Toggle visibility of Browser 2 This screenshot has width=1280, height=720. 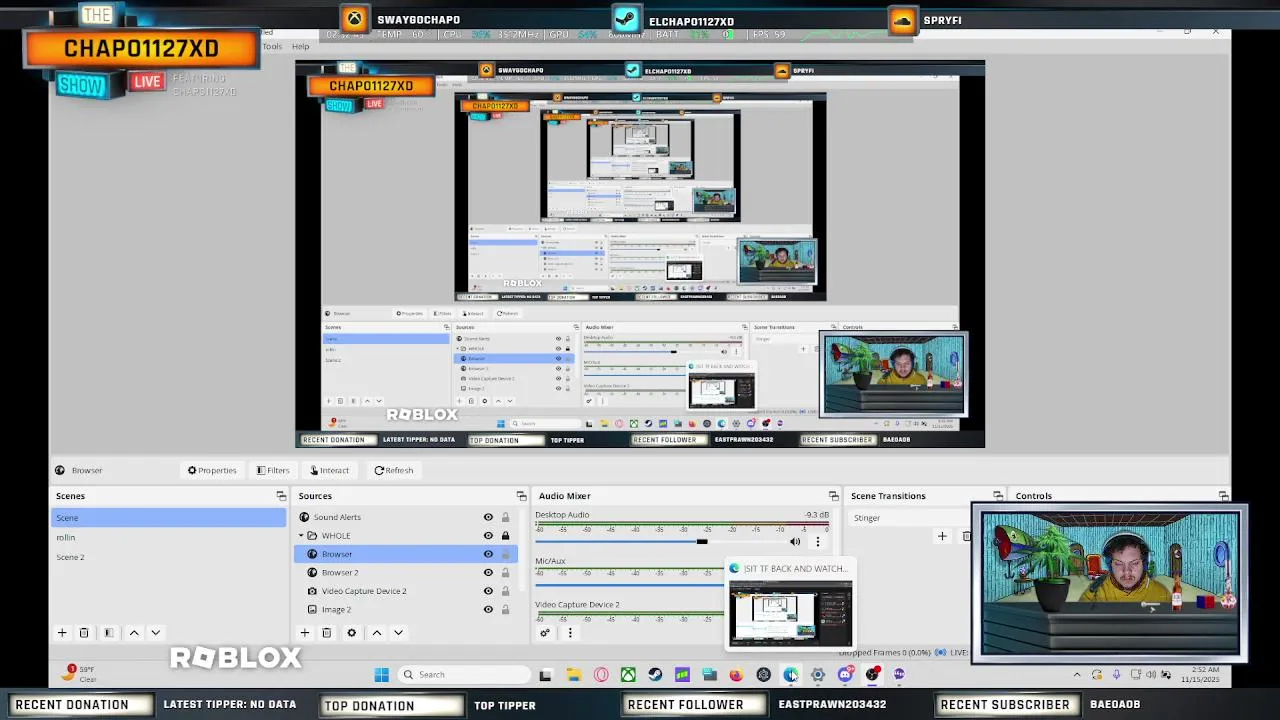[488, 573]
